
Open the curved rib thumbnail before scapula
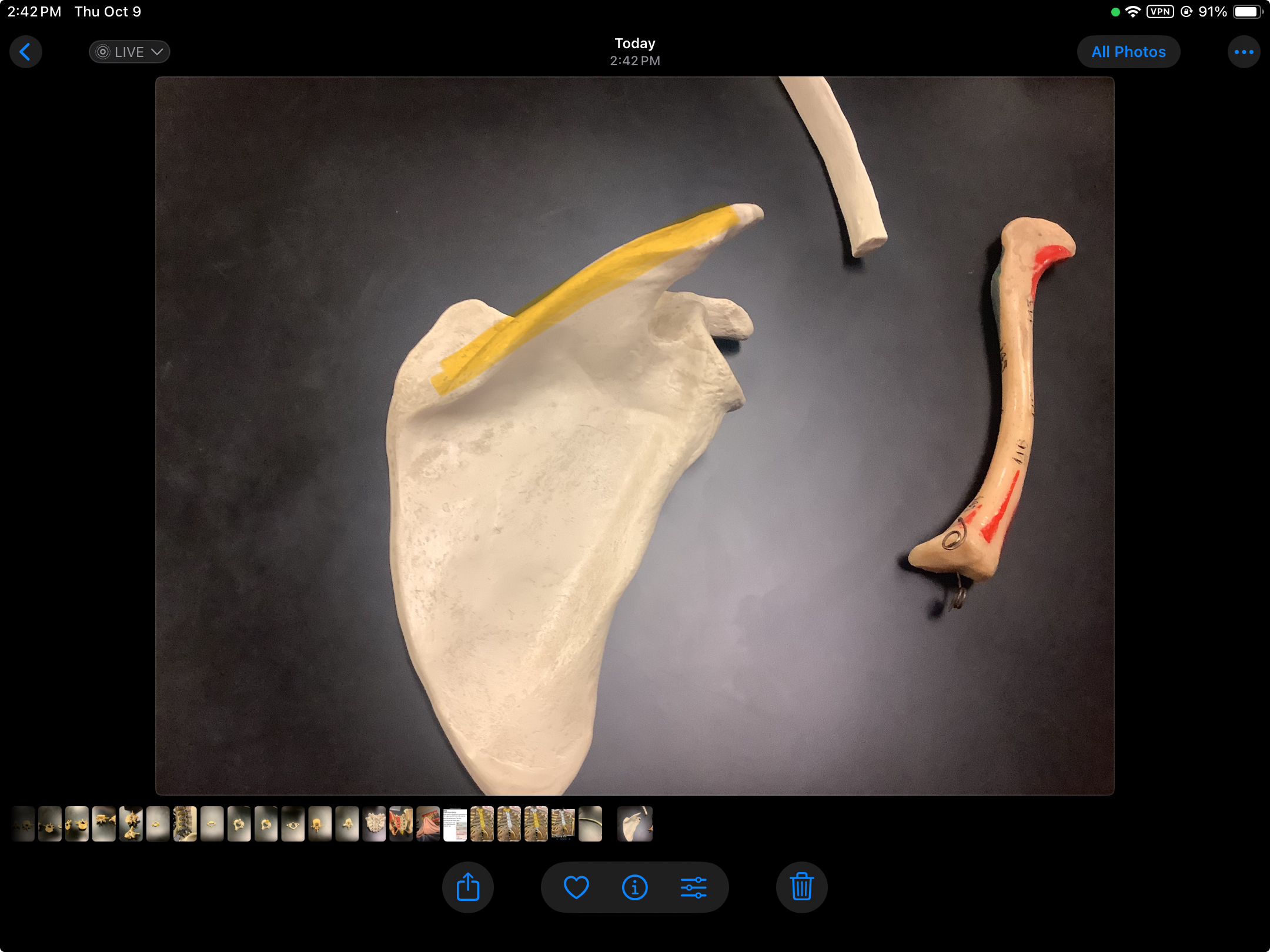pos(590,824)
